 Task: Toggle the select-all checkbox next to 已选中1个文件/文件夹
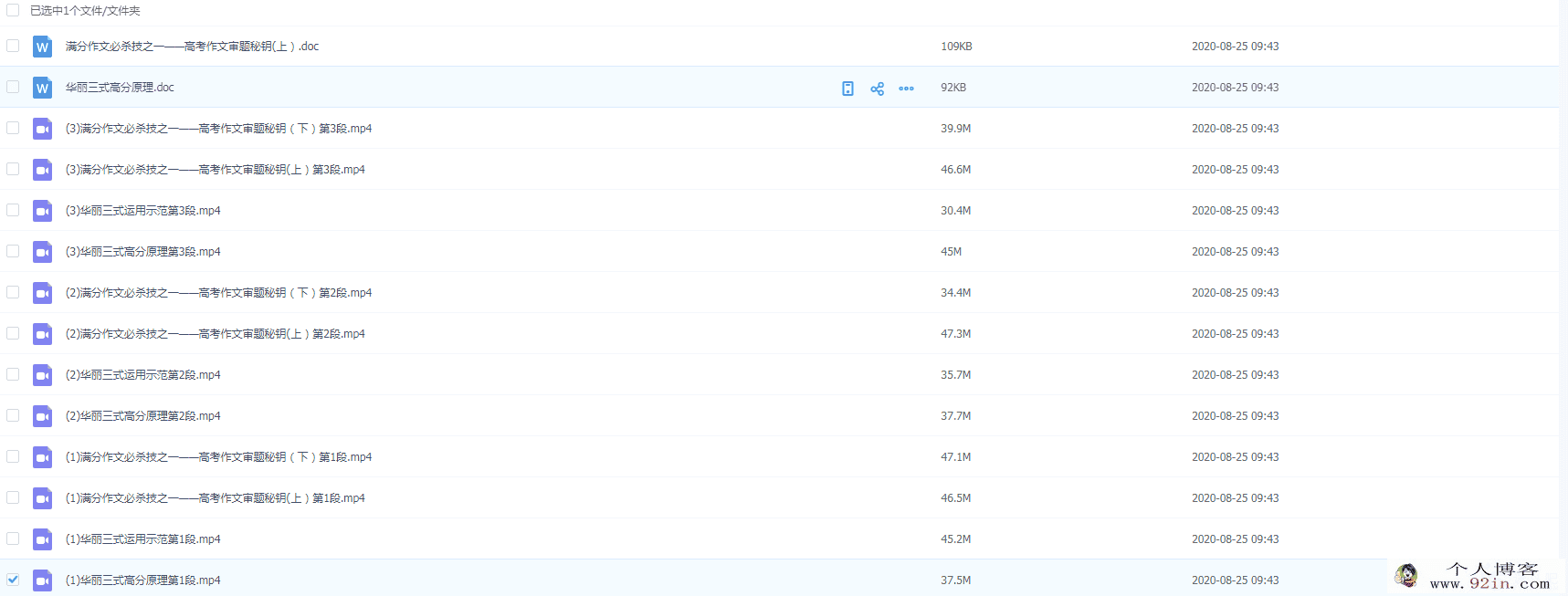coord(13,10)
